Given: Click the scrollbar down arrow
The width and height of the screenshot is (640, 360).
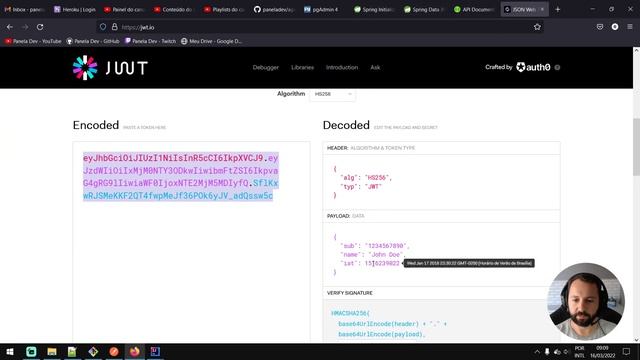Looking at the screenshot, I should point(636,340).
